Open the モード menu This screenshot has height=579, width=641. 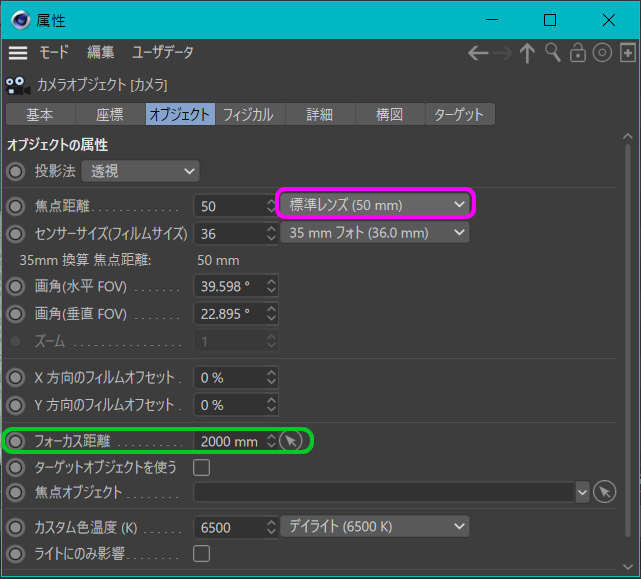54,53
